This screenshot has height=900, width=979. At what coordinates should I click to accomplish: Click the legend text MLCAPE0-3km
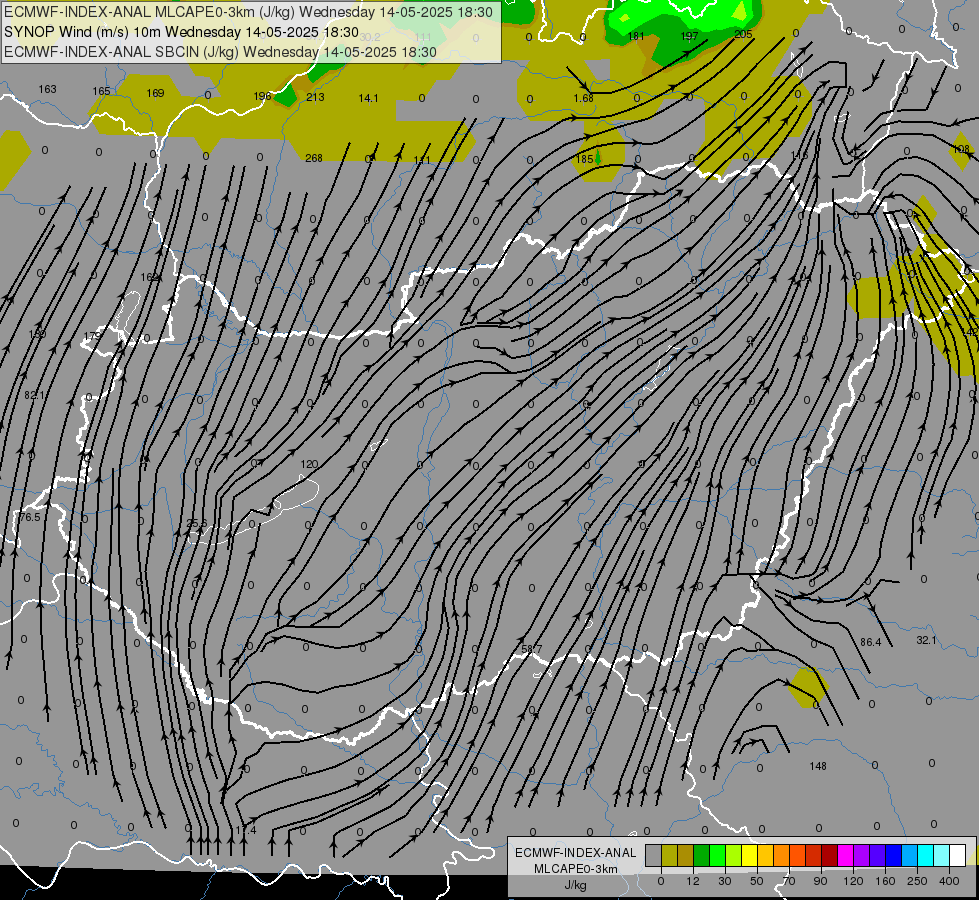(x=576, y=869)
